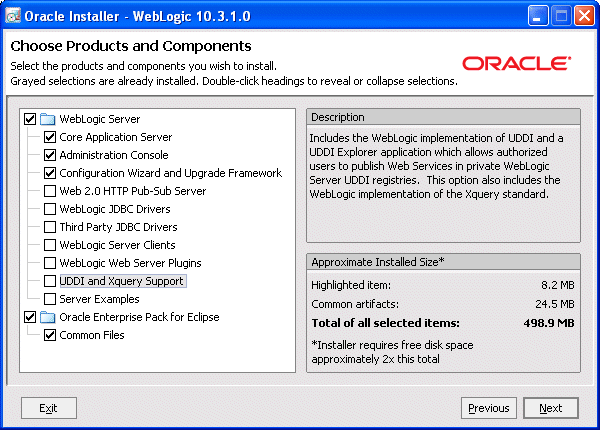The image size is (600, 430).
Task: Click the Oracle Enterprise Pack folder icon
Action: coord(48,317)
